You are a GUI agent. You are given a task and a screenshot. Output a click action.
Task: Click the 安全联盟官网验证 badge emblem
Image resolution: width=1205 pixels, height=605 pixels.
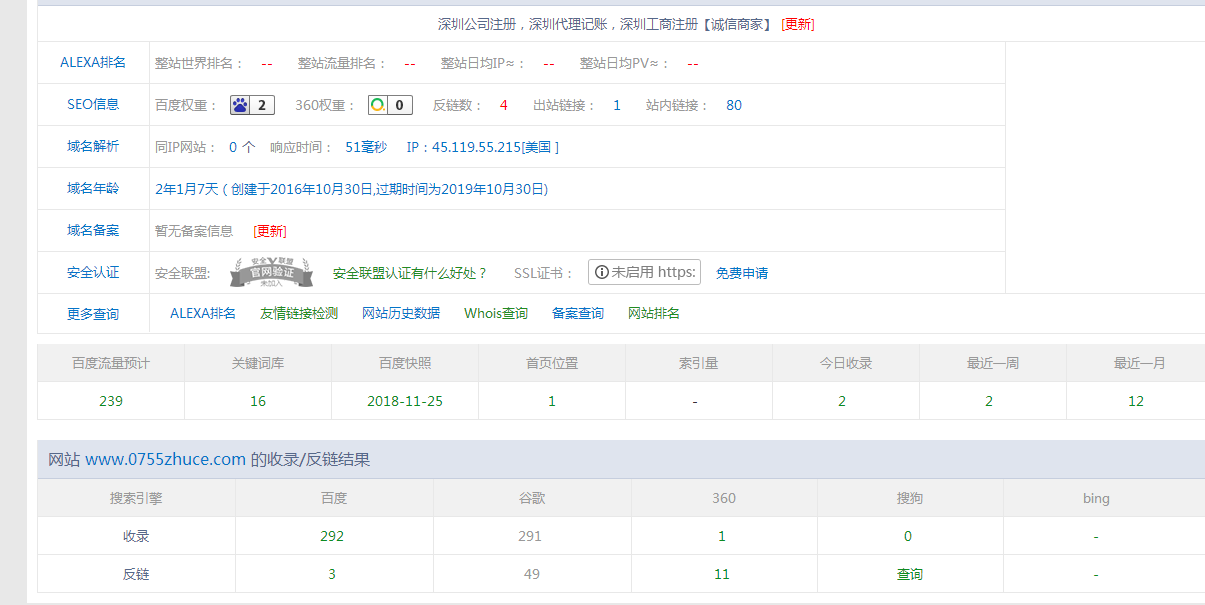point(269,271)
